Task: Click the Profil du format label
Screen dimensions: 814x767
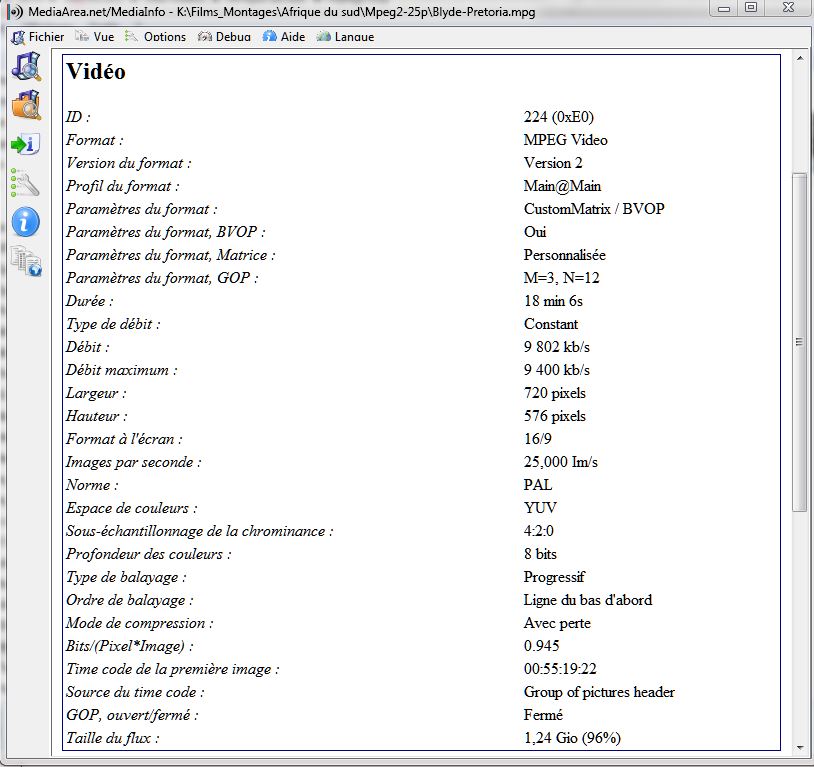Action: [x=123, y=185]
